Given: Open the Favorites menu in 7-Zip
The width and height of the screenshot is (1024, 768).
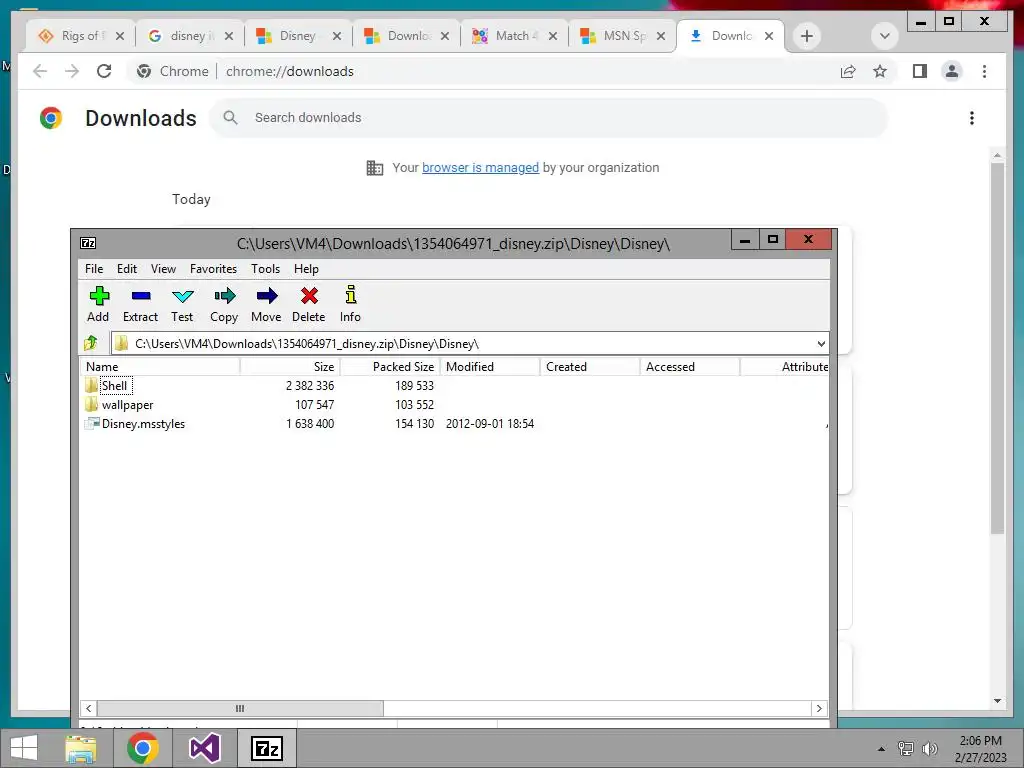Looking at the screenshot, I should tap(214, 269).
